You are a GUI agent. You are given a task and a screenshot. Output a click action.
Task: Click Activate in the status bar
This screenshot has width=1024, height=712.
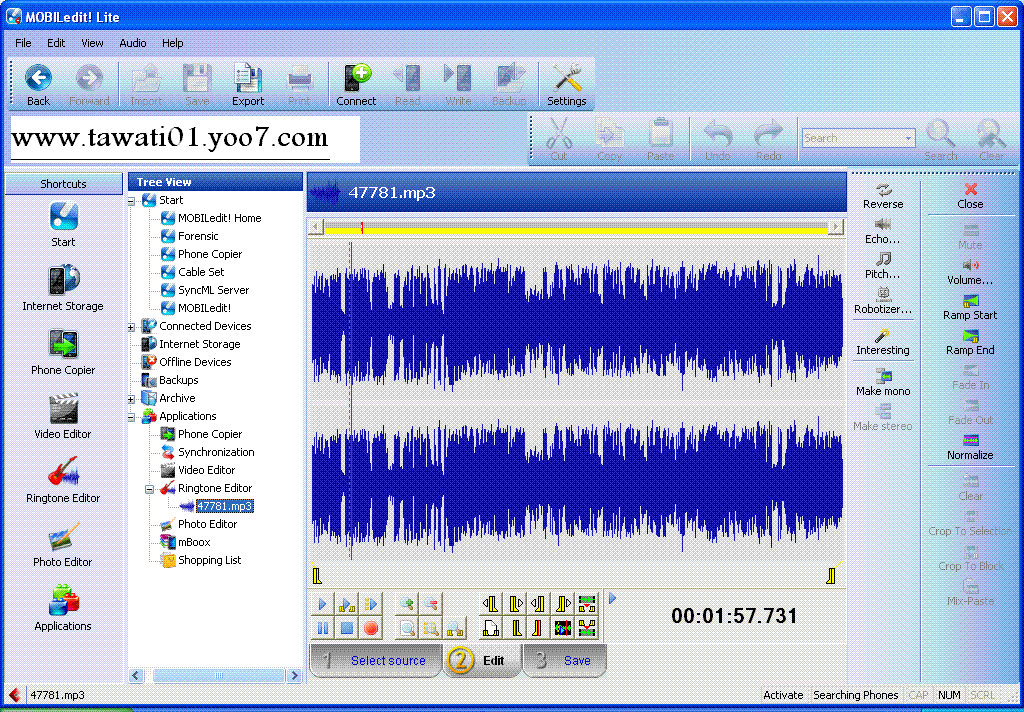[783, 695]
